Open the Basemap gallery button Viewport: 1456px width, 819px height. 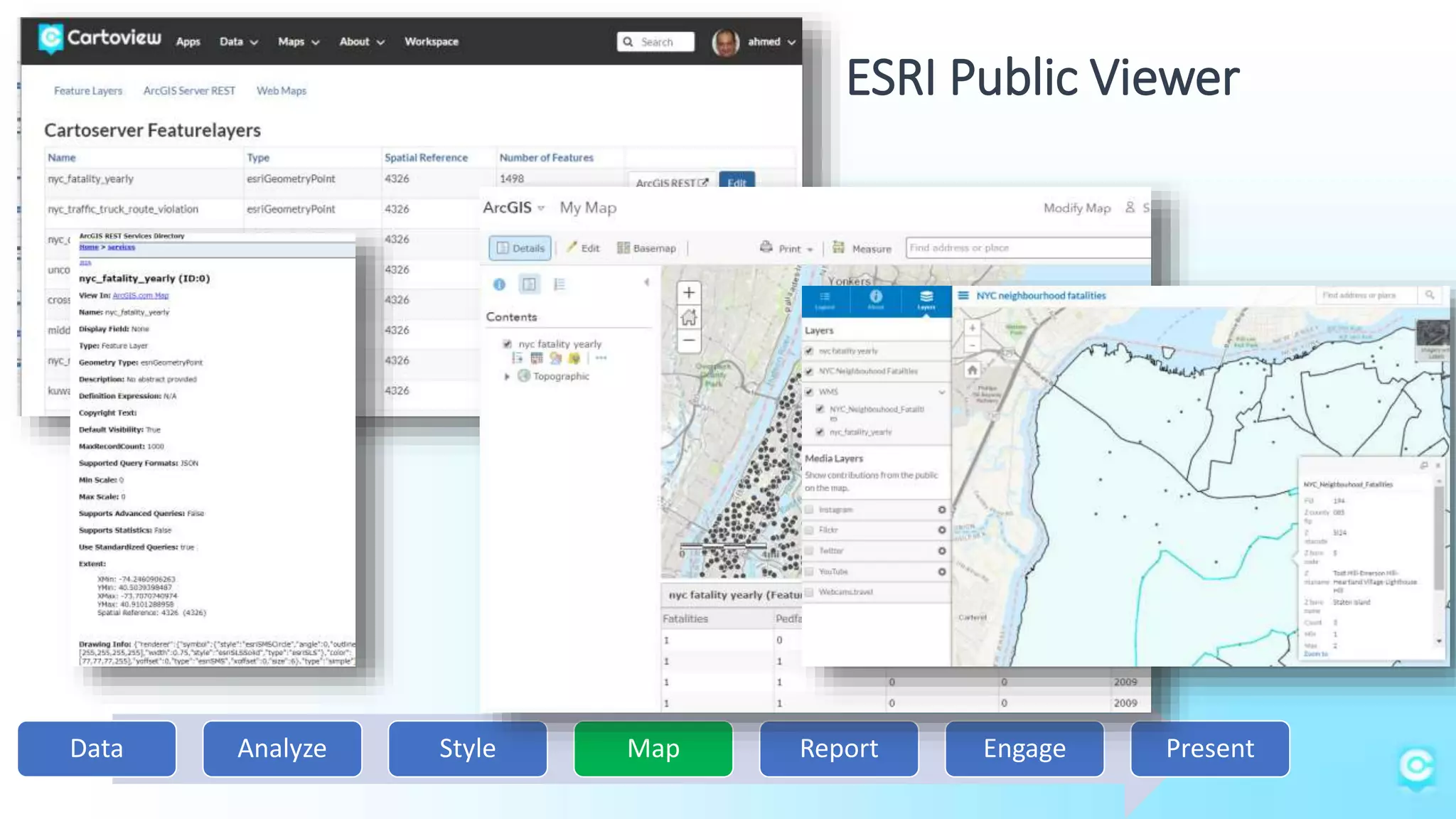(646, 248)
